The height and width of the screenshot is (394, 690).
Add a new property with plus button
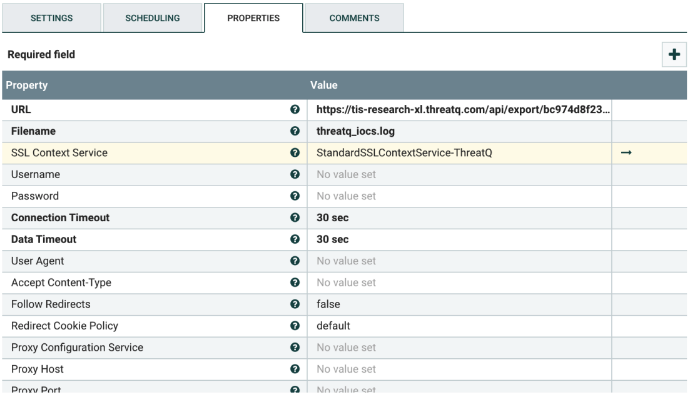[674, 55]
